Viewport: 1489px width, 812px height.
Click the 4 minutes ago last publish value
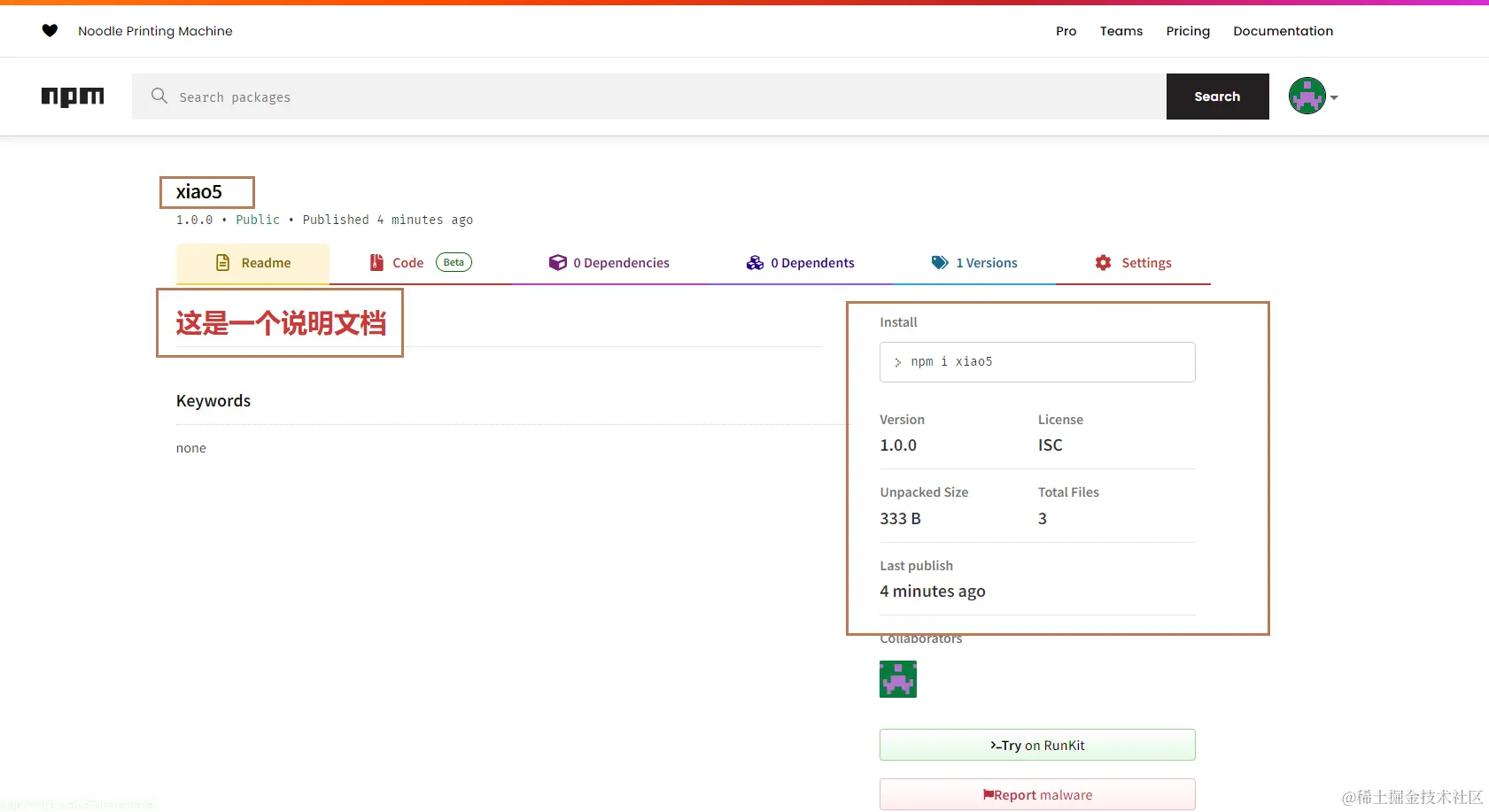(933, 591)
